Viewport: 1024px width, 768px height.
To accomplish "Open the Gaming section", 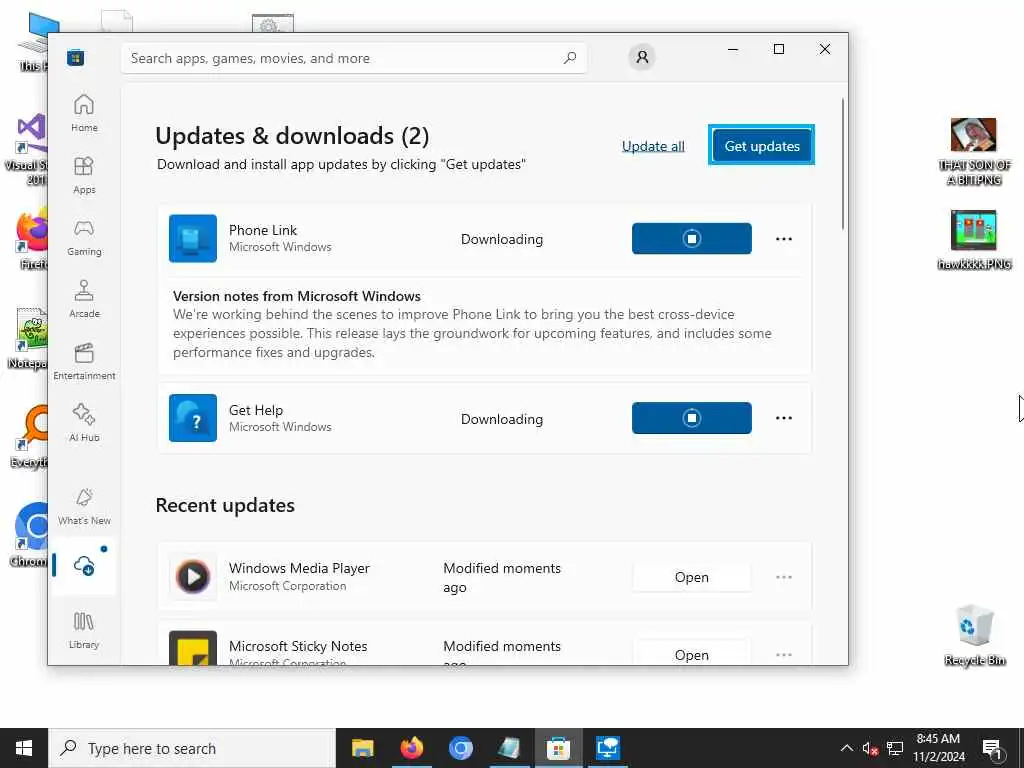I will coord(84,237).
